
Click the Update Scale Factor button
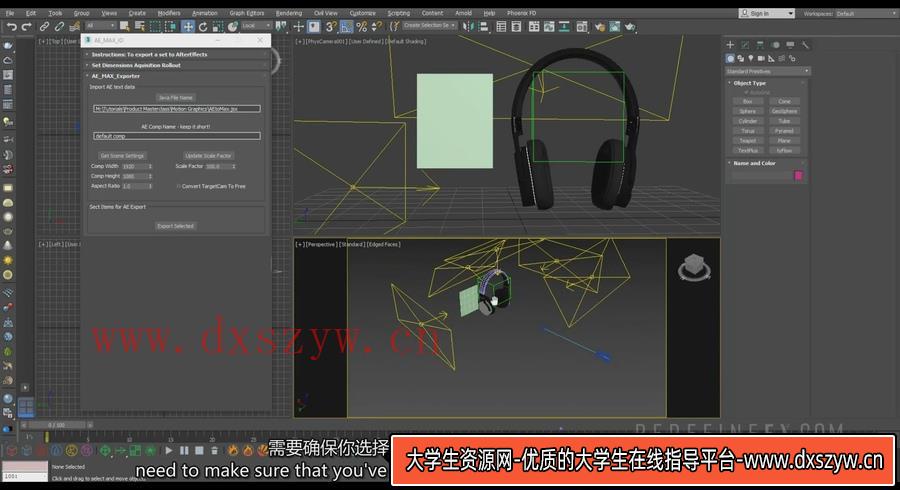208,155
